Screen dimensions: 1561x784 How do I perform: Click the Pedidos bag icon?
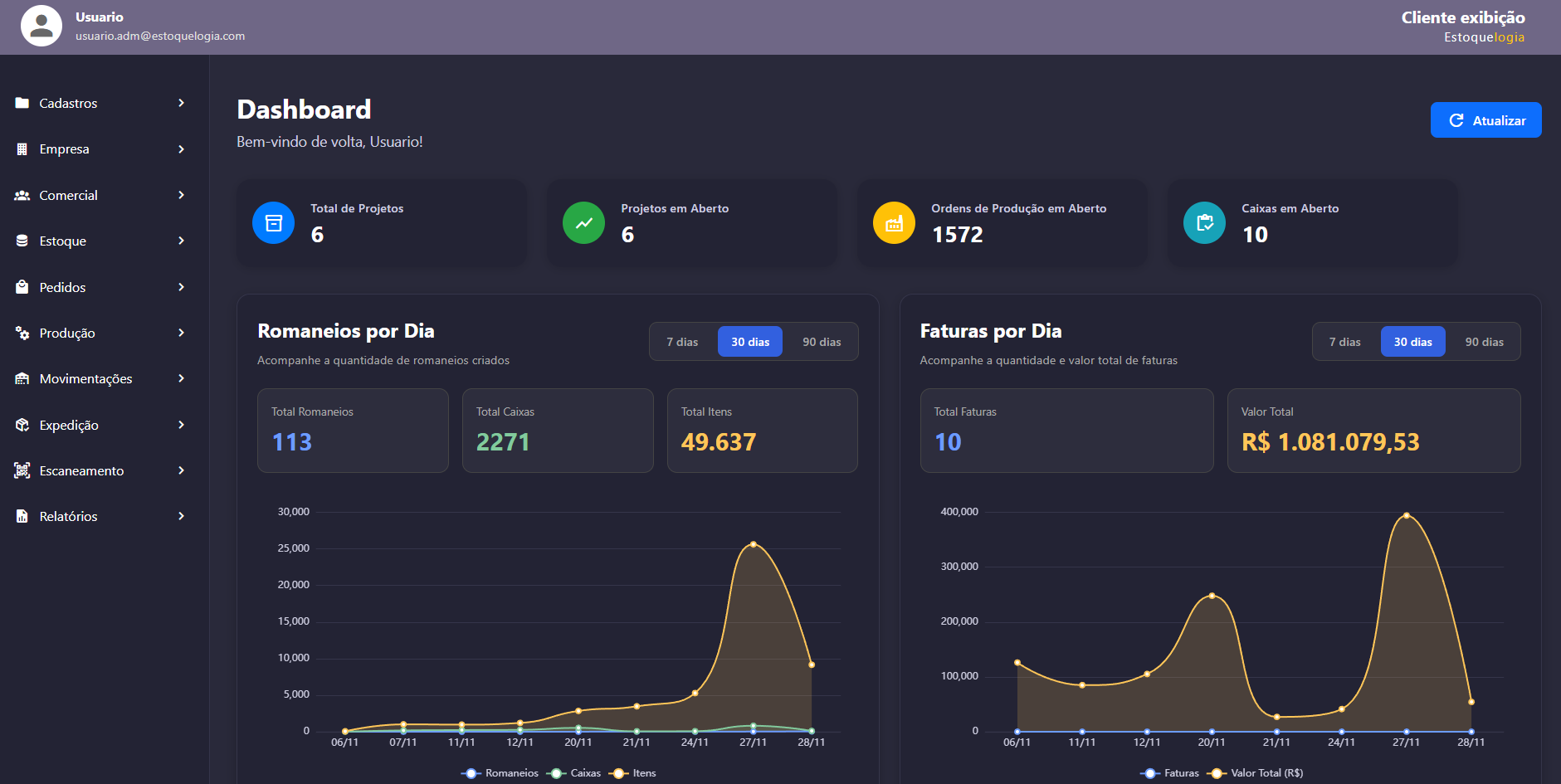coord(22,287)
